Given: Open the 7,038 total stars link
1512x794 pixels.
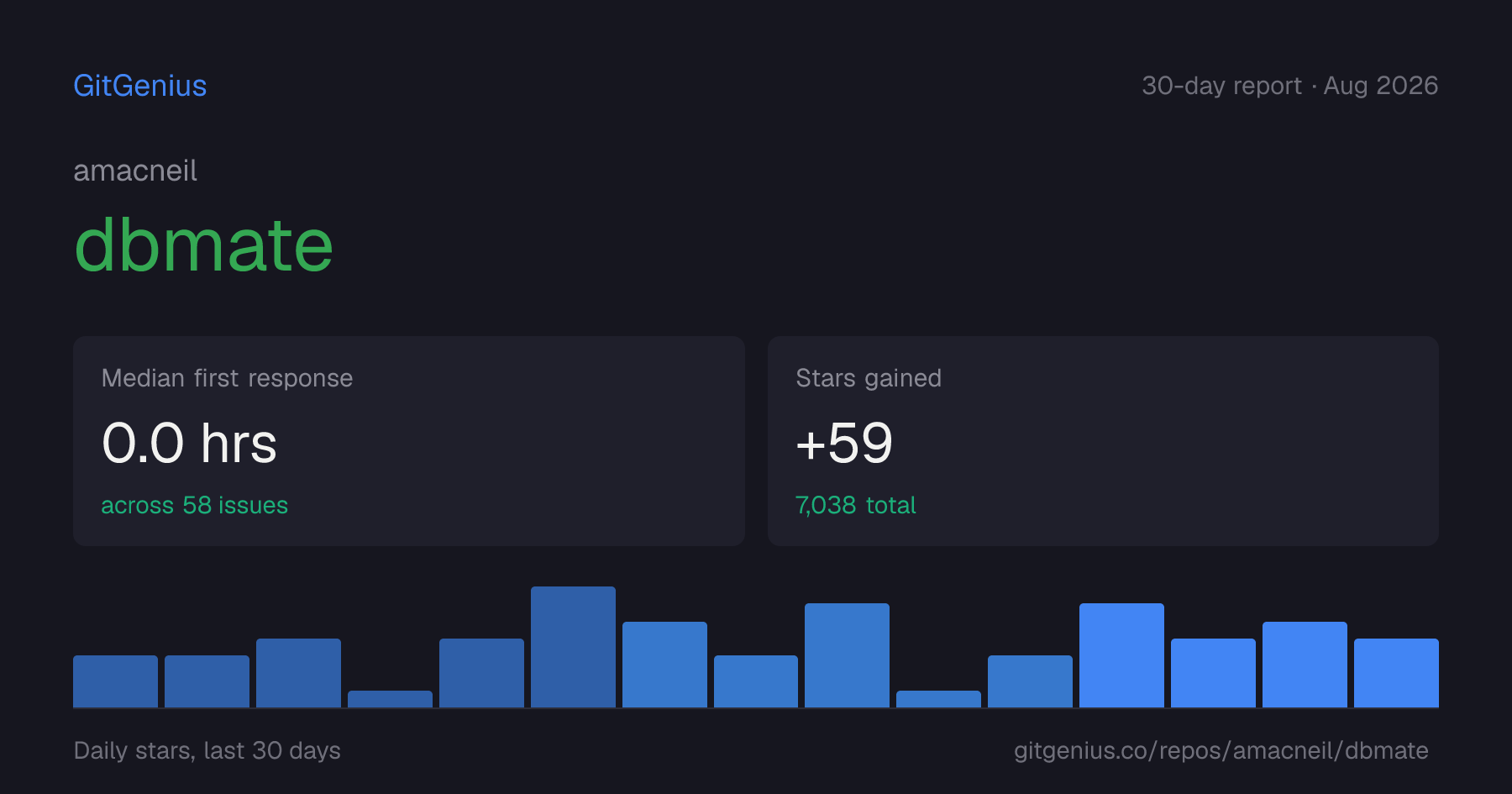Looking at the screenshot, I should pyautogui.click(x=855, y=505).
